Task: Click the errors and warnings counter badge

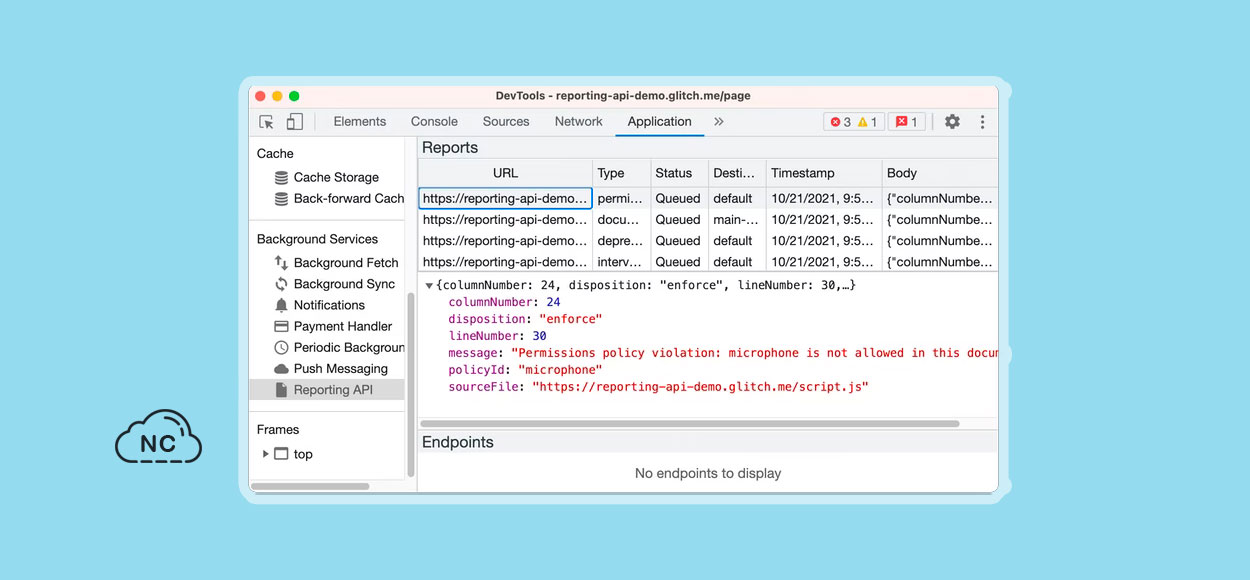Action: (x=854, y=122)
